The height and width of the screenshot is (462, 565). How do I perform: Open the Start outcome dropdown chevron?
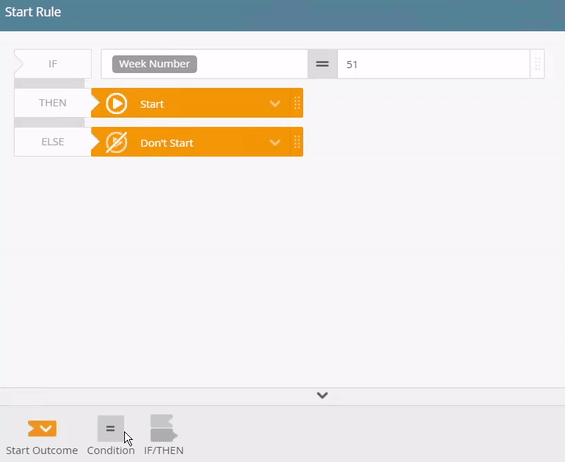point(275,104)
